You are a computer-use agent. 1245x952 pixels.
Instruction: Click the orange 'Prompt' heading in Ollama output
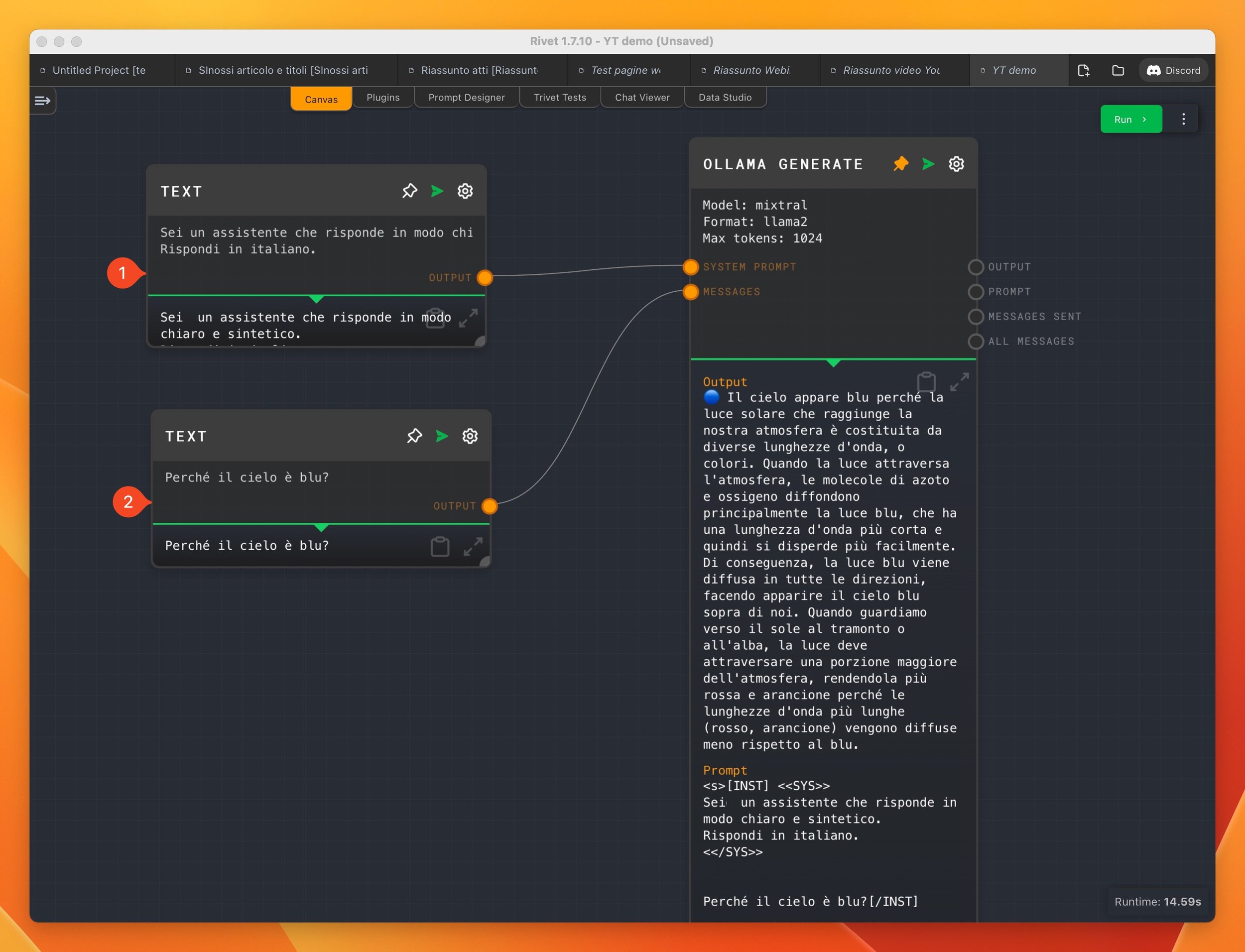[x=726, y=771]
